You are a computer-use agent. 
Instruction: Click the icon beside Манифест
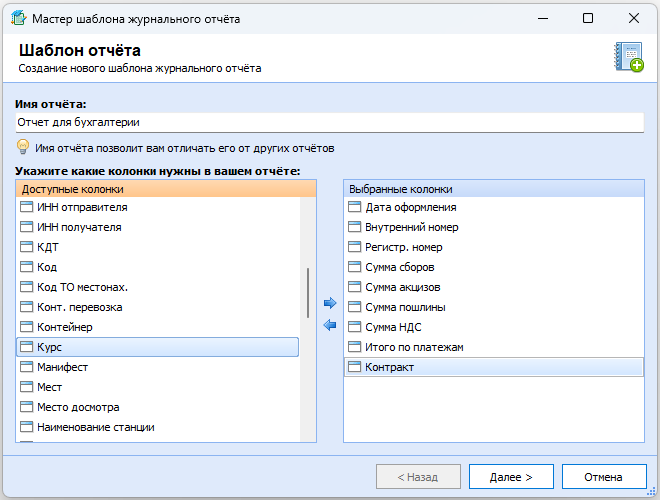(x=28, y=367)
